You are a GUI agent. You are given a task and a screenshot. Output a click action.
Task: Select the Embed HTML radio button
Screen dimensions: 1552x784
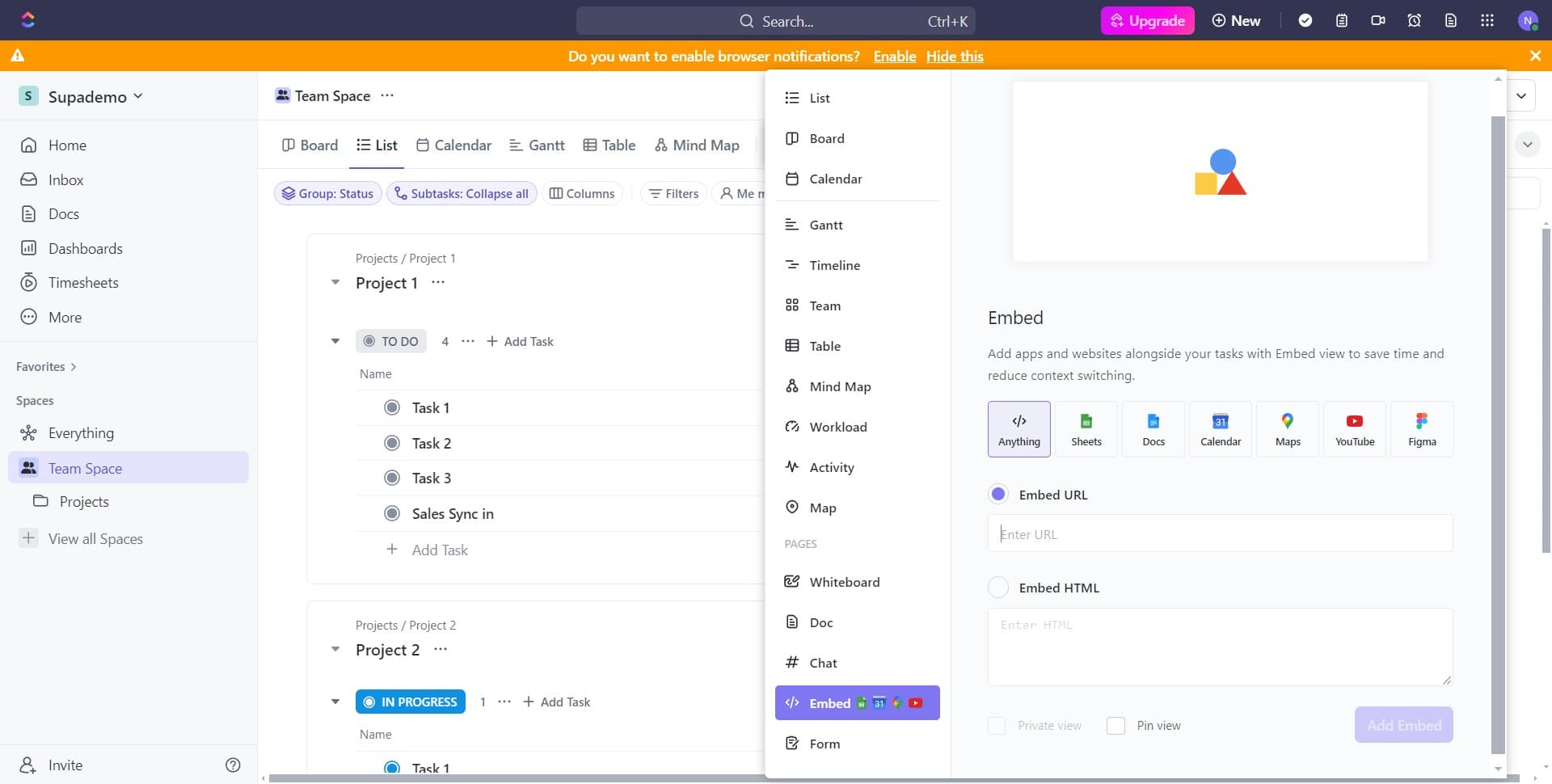point(998,588)
